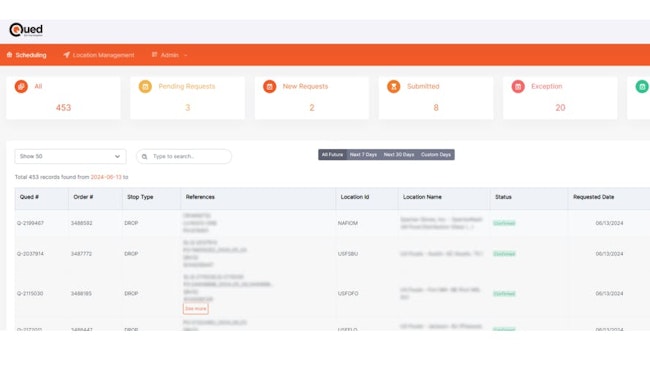
Task: Click the Exception red icon
Action: tap(518, 87)
